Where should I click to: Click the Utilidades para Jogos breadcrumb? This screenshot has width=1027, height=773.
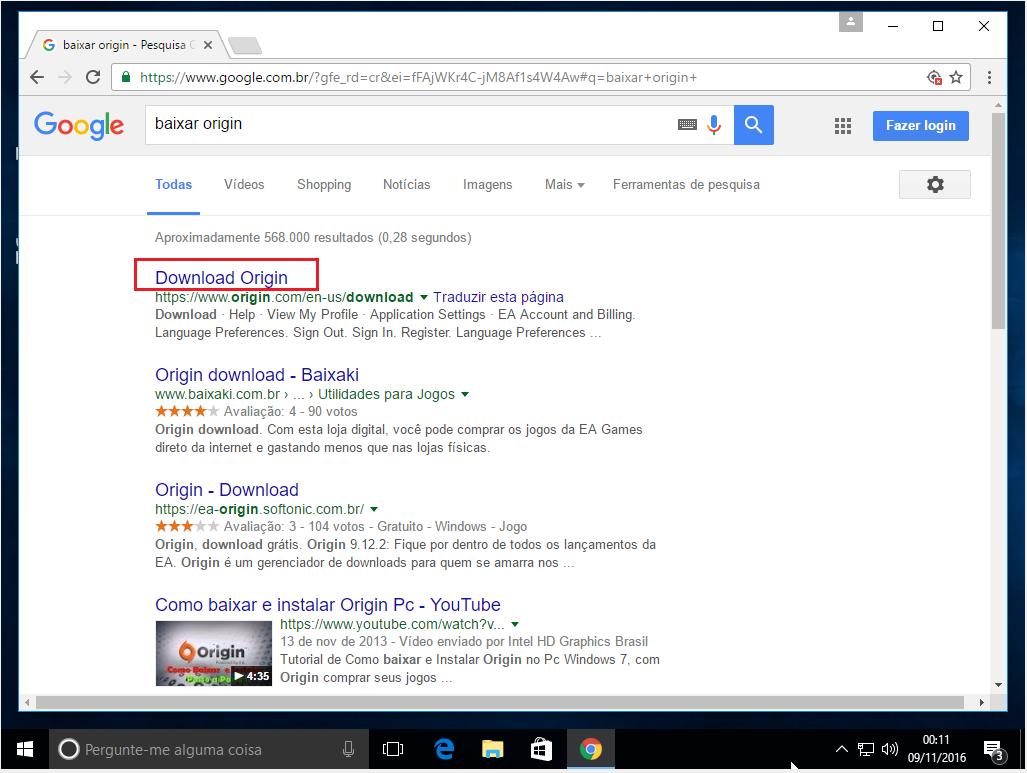(386, 394)
